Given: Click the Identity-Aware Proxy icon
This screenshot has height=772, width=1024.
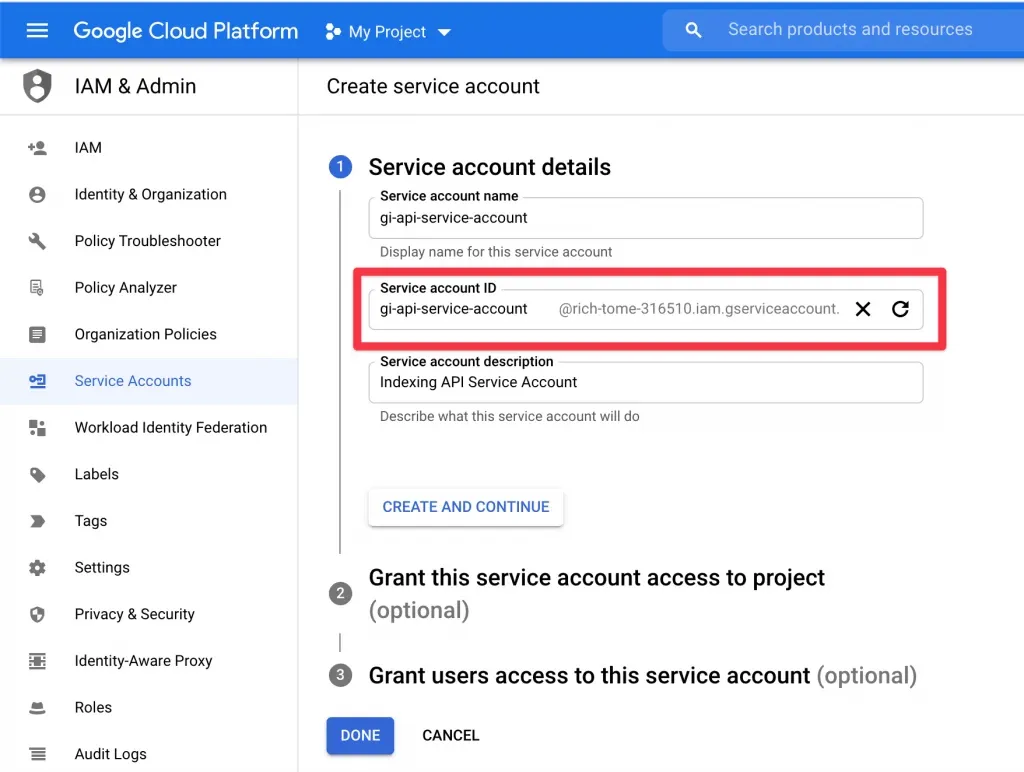Looking at the screenshot, I should 37,661.
